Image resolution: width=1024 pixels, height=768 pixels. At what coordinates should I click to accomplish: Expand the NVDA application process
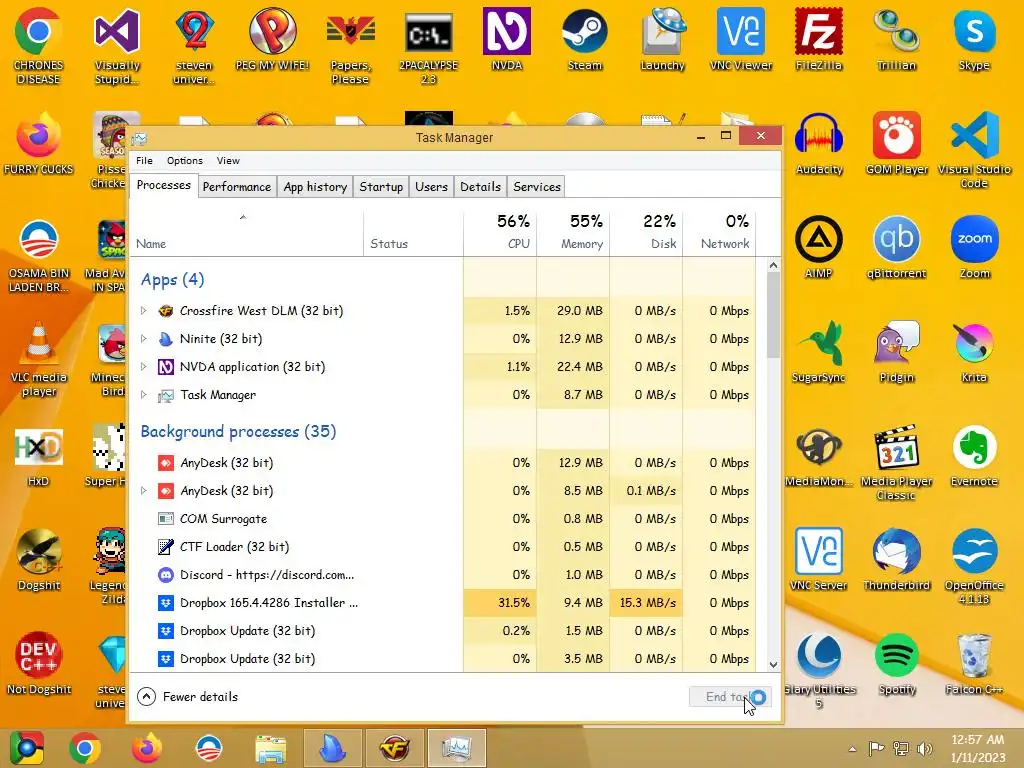(144, 367)
